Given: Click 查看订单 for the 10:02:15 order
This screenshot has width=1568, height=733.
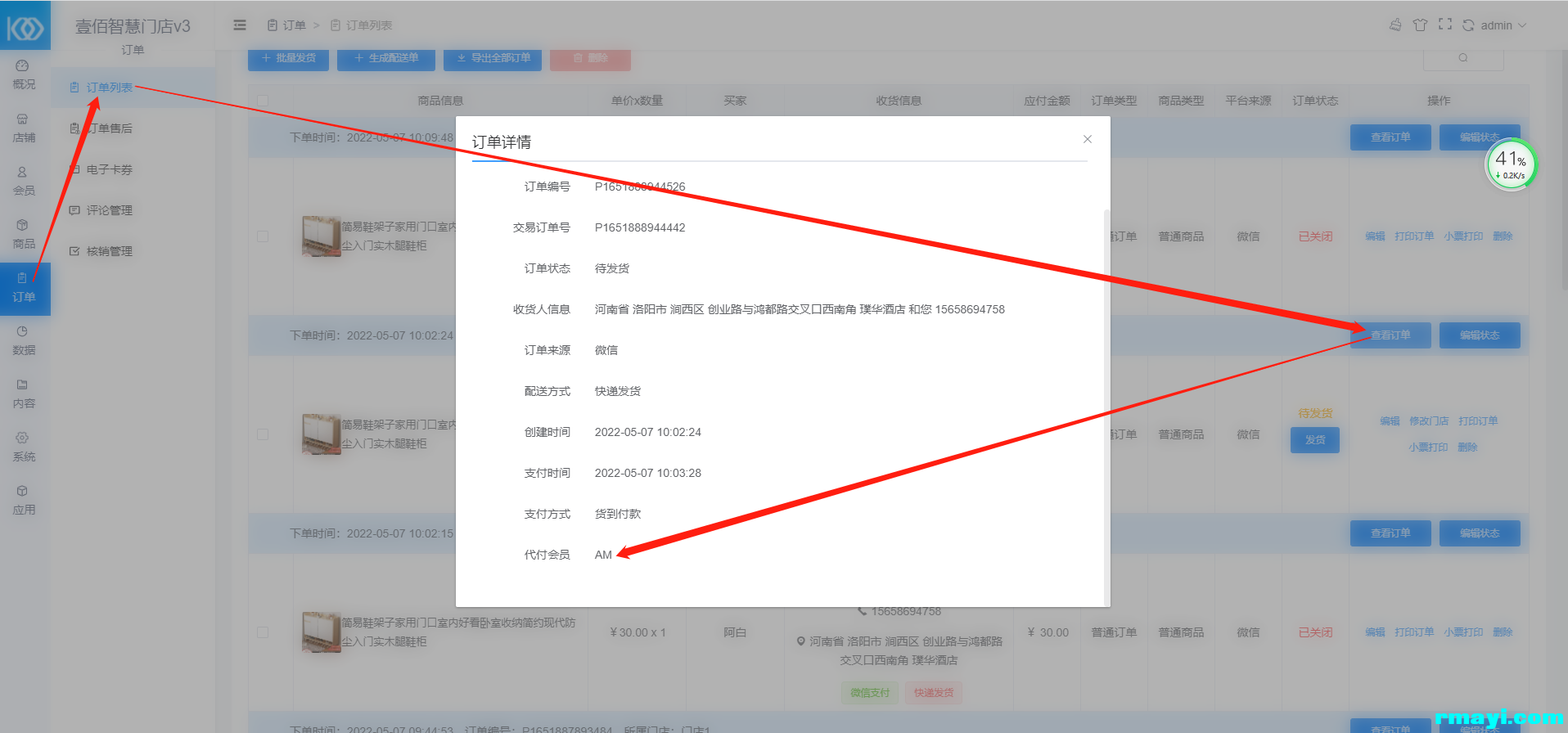Looking at the screenshot, I should coord(1390,533).
